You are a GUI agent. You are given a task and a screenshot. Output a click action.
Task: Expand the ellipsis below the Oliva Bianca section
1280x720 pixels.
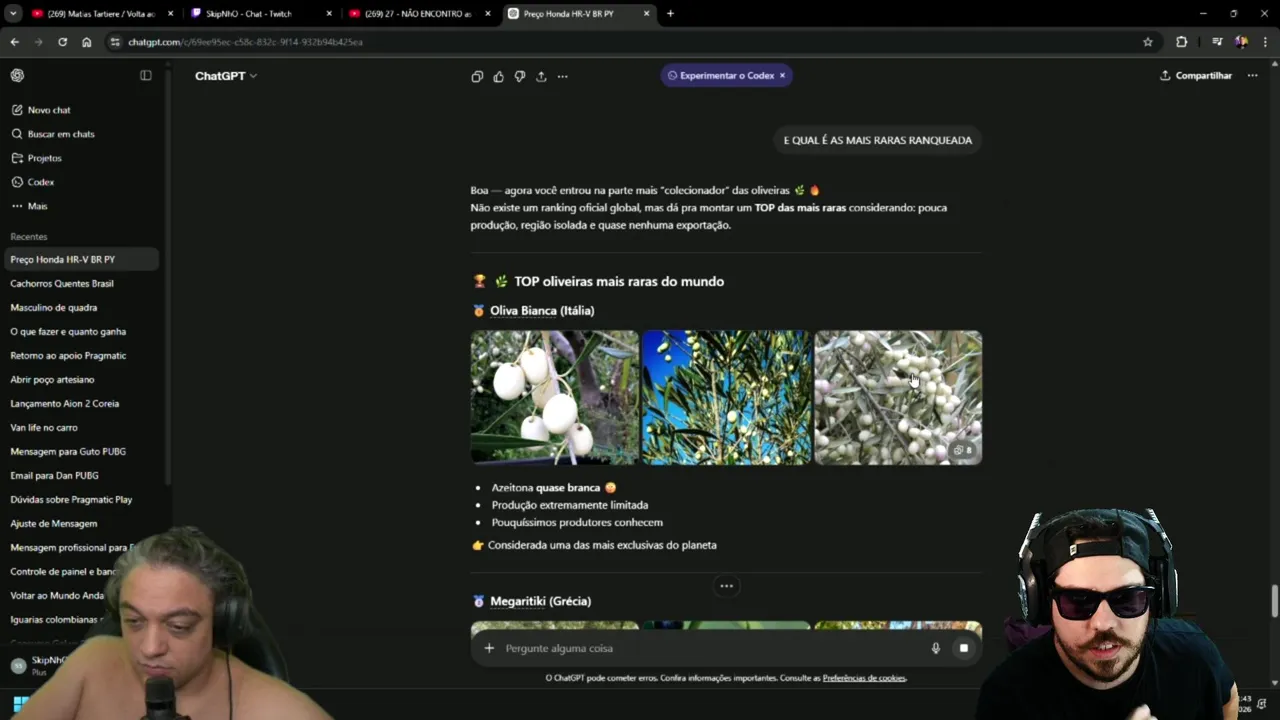tap(727, 586)
